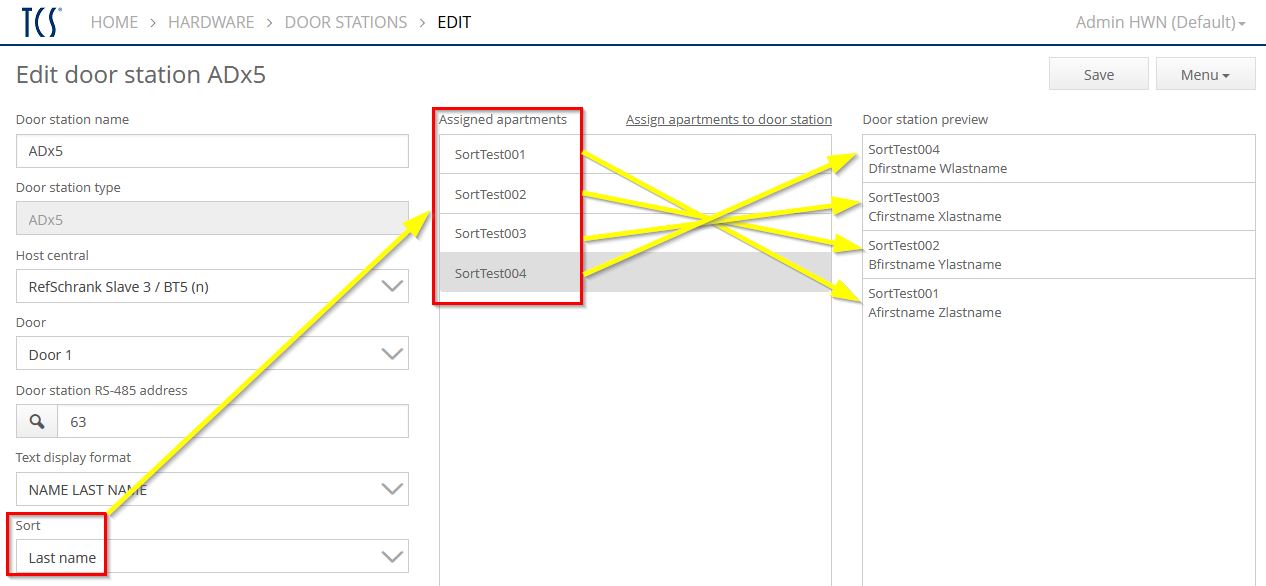
Task: Click the Door station name field
Action: click(x=212, y=152)
